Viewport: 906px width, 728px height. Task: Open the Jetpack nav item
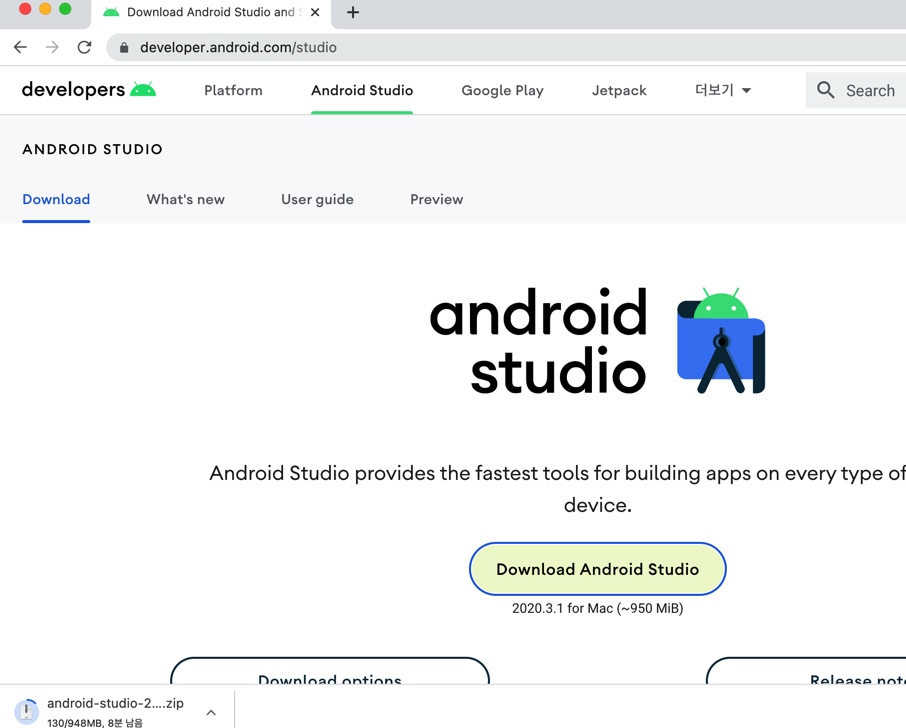(x=619, y=90)
